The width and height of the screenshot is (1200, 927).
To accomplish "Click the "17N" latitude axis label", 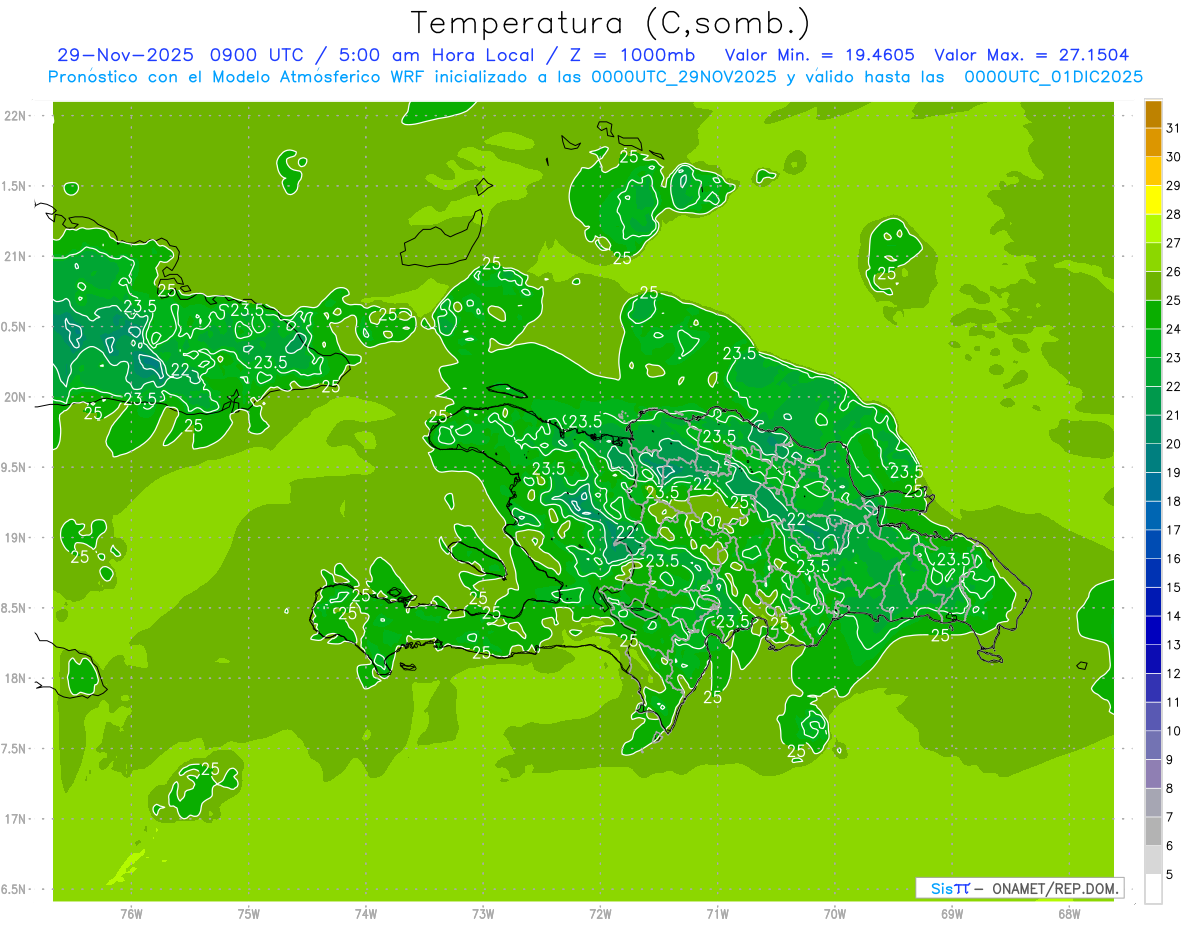I will (x=15, y=819).
